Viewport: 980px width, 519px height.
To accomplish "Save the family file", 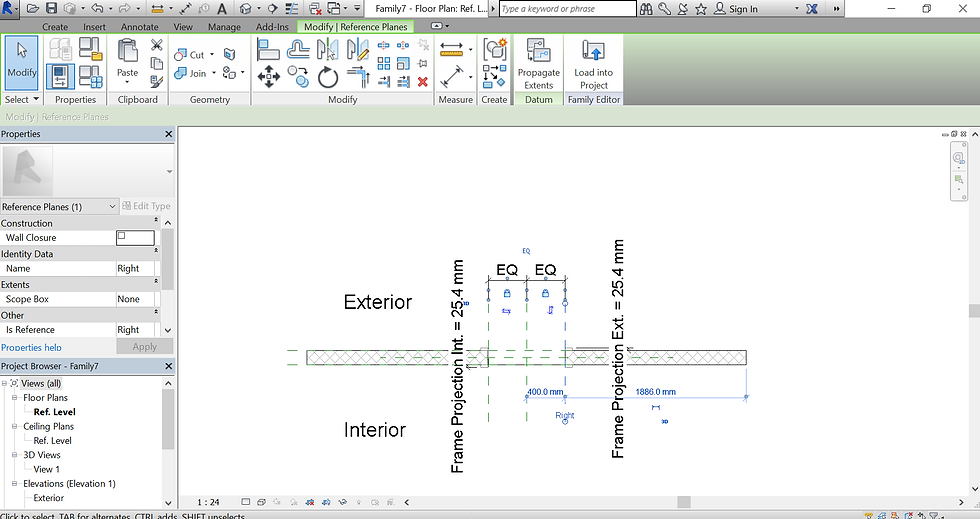I will pos(51,9).
